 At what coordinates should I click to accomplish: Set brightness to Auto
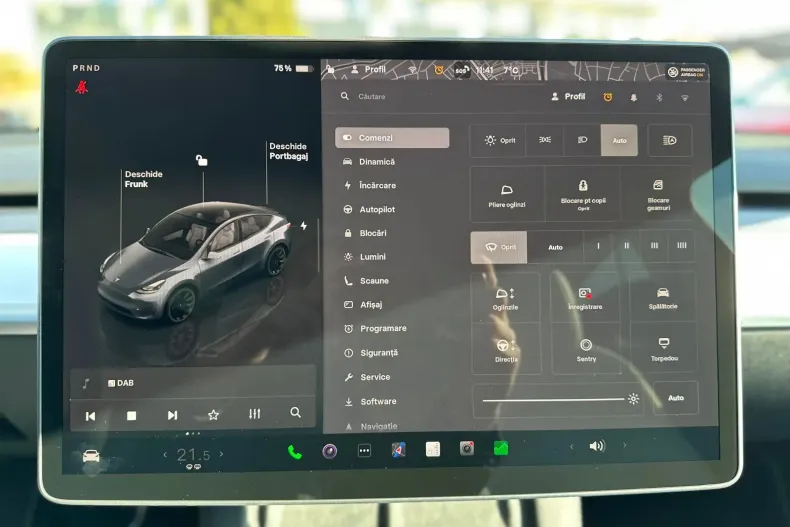pos(676,398)
